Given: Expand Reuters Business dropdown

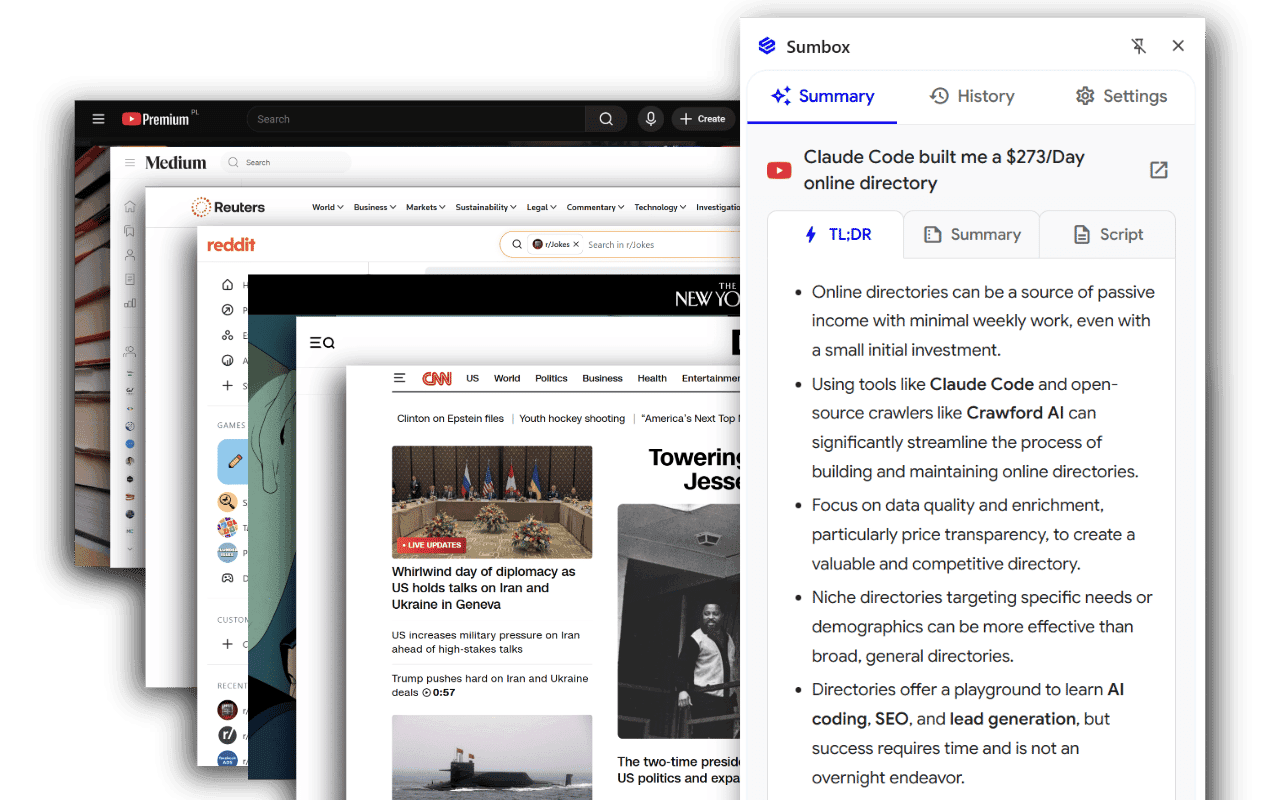Looking at the screenshot, I should tap(375, 207).
